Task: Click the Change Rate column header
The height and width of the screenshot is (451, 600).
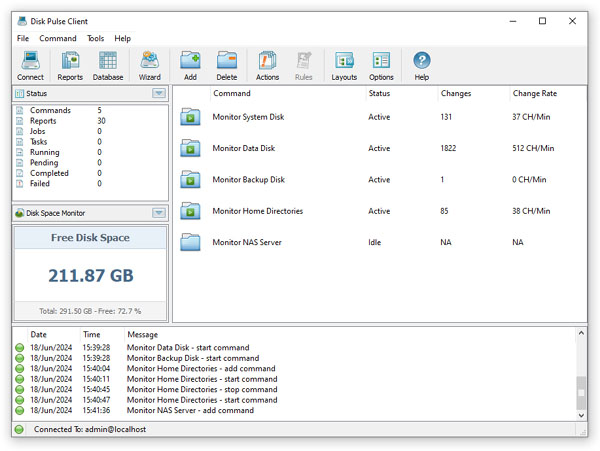Action: pos(535,93)
